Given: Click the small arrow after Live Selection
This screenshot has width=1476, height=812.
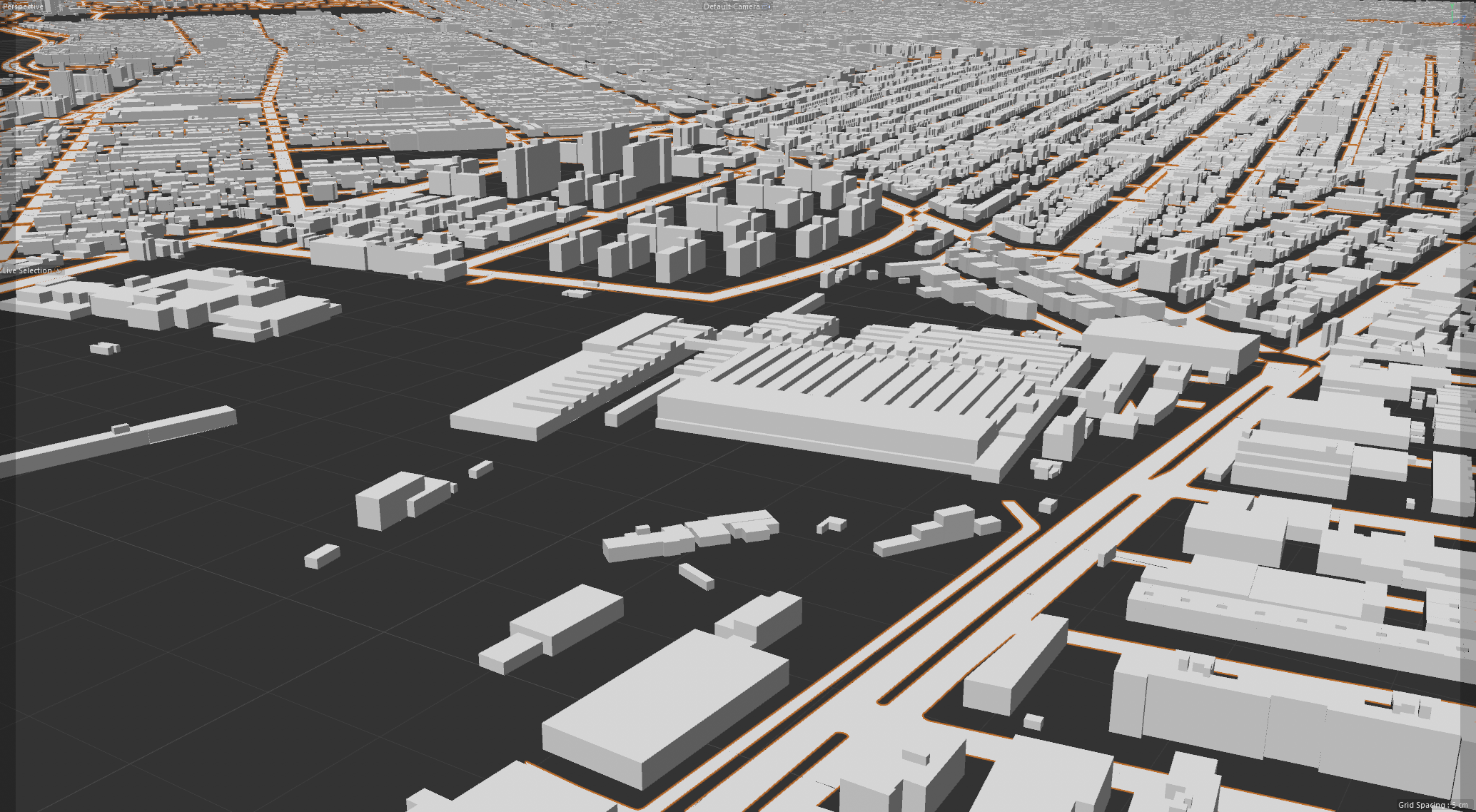Looking at the screenshot, I should (x=57, y=270).
